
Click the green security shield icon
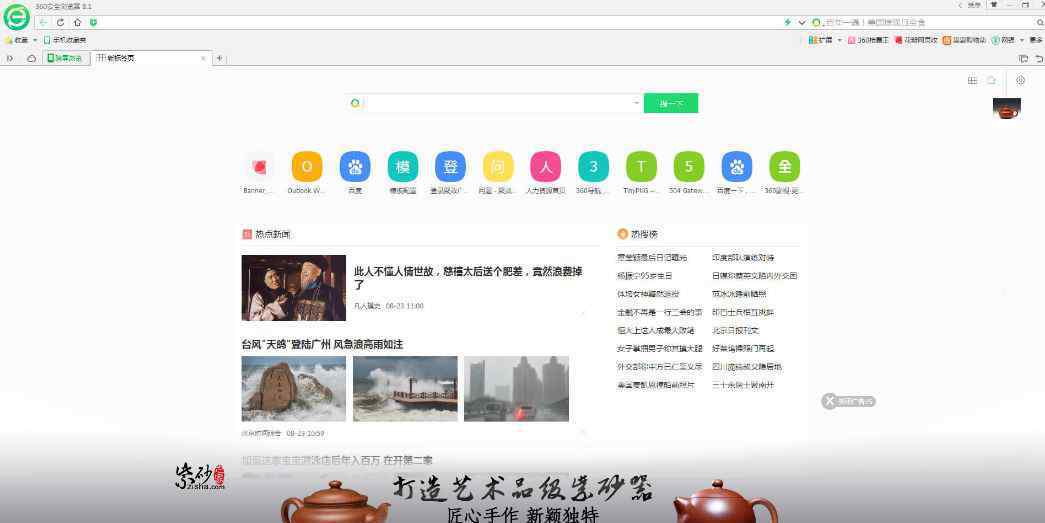point(93,22)
